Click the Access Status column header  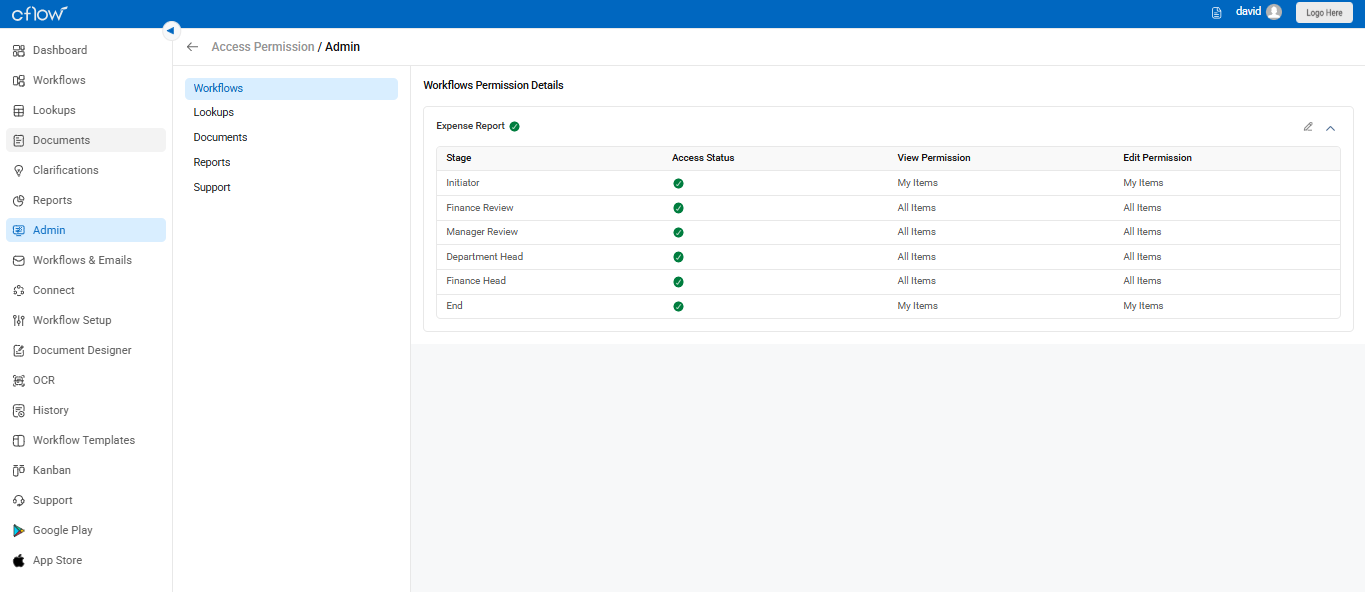point(703,158)
